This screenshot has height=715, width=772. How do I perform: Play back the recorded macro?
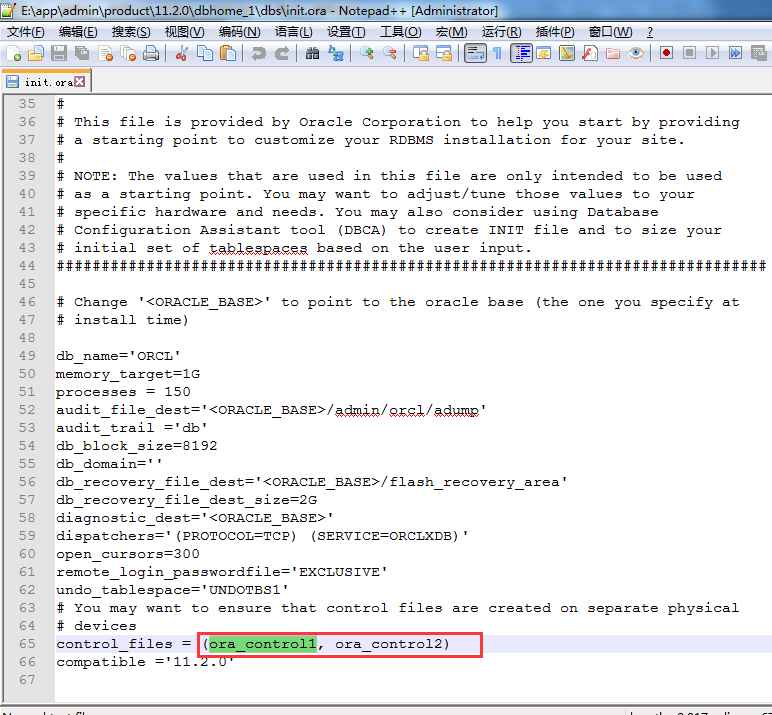point(712,53)
